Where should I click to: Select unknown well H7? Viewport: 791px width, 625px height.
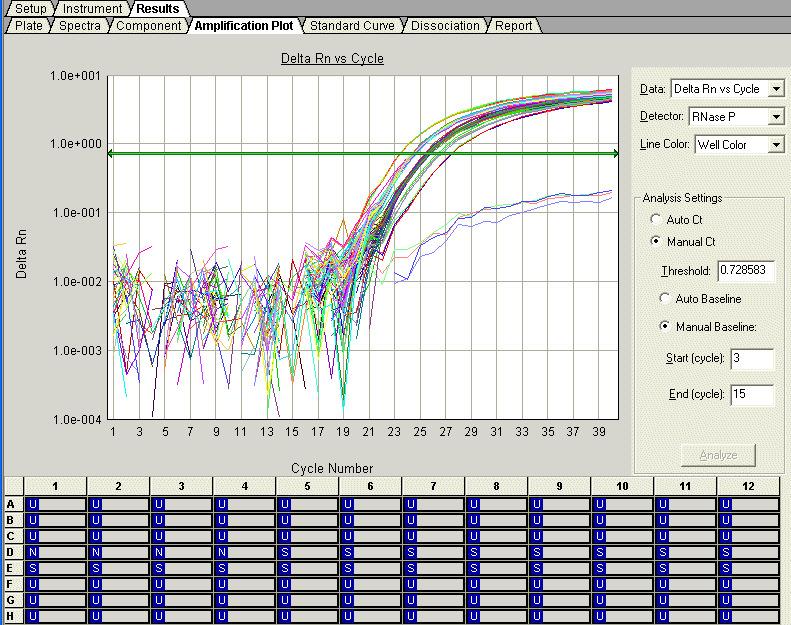click(x=433, y=616)
